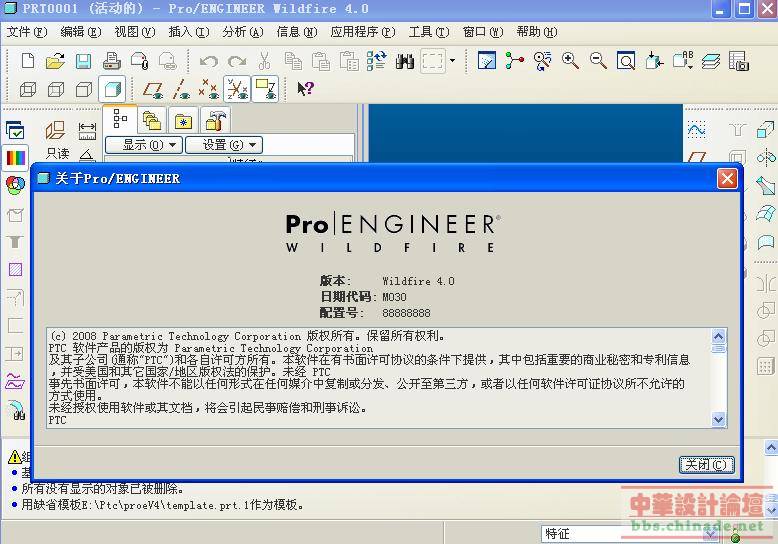Screen dimensions: 778x544
Task: Open the 编辑(E) menu
Action: point(80,32)
